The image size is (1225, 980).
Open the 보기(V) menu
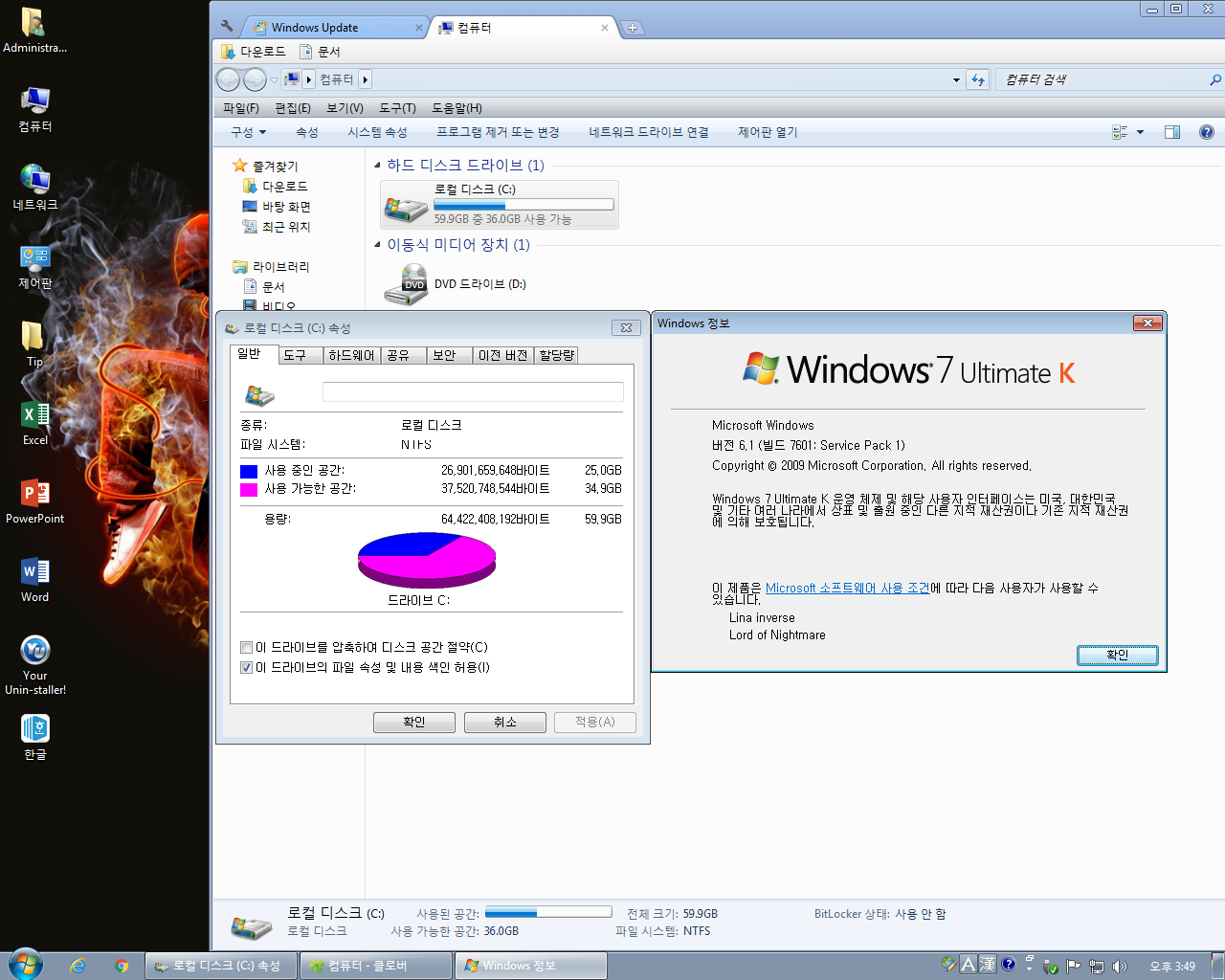[x=345, y=108]
